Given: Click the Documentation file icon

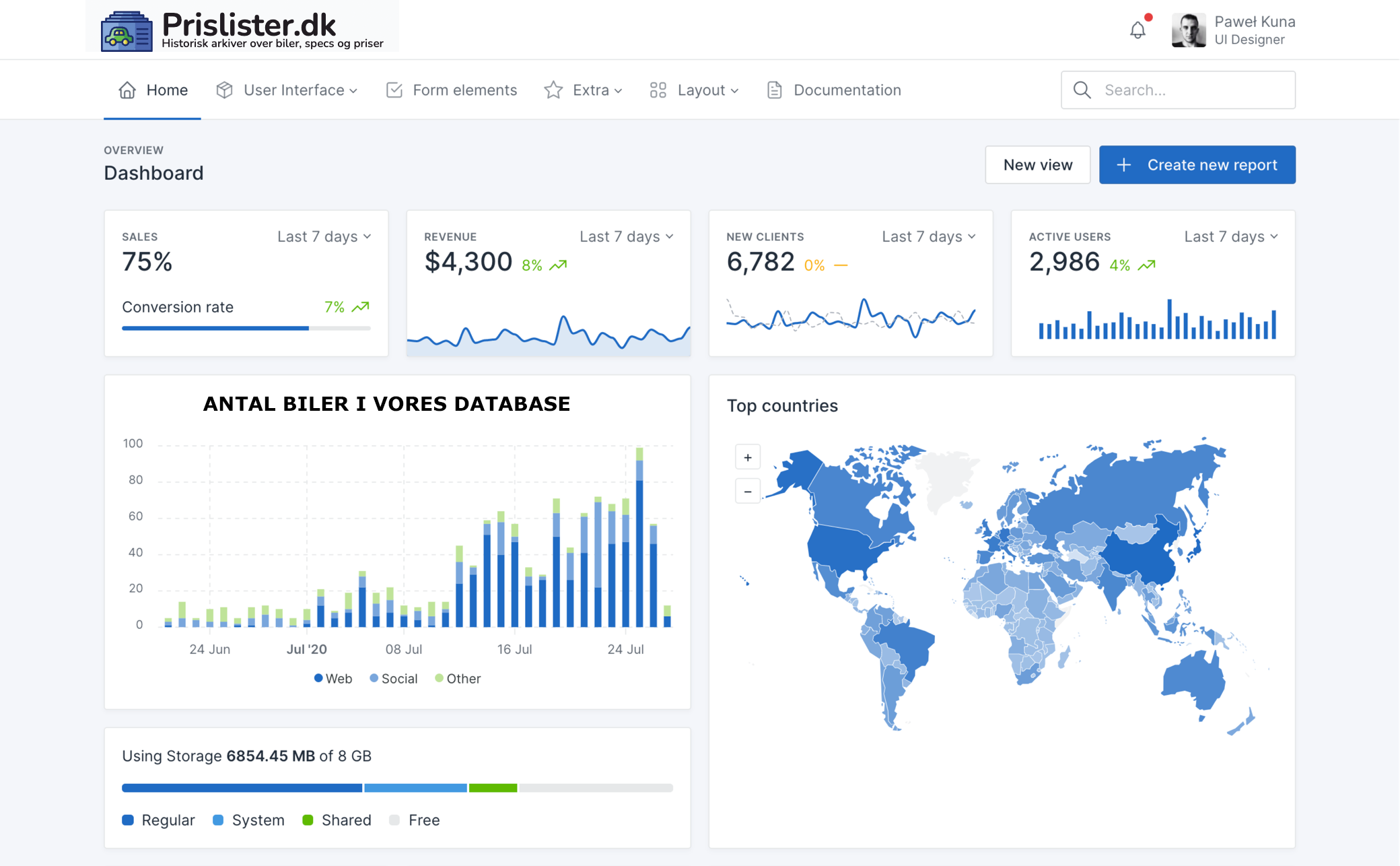Looking at the screenshot, I should 774,90.
